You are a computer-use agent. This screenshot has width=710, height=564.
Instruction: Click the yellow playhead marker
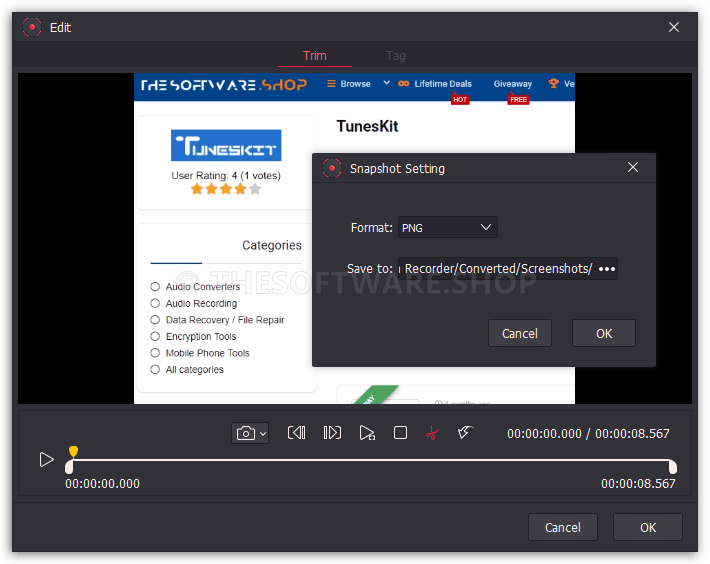[73, 451]
